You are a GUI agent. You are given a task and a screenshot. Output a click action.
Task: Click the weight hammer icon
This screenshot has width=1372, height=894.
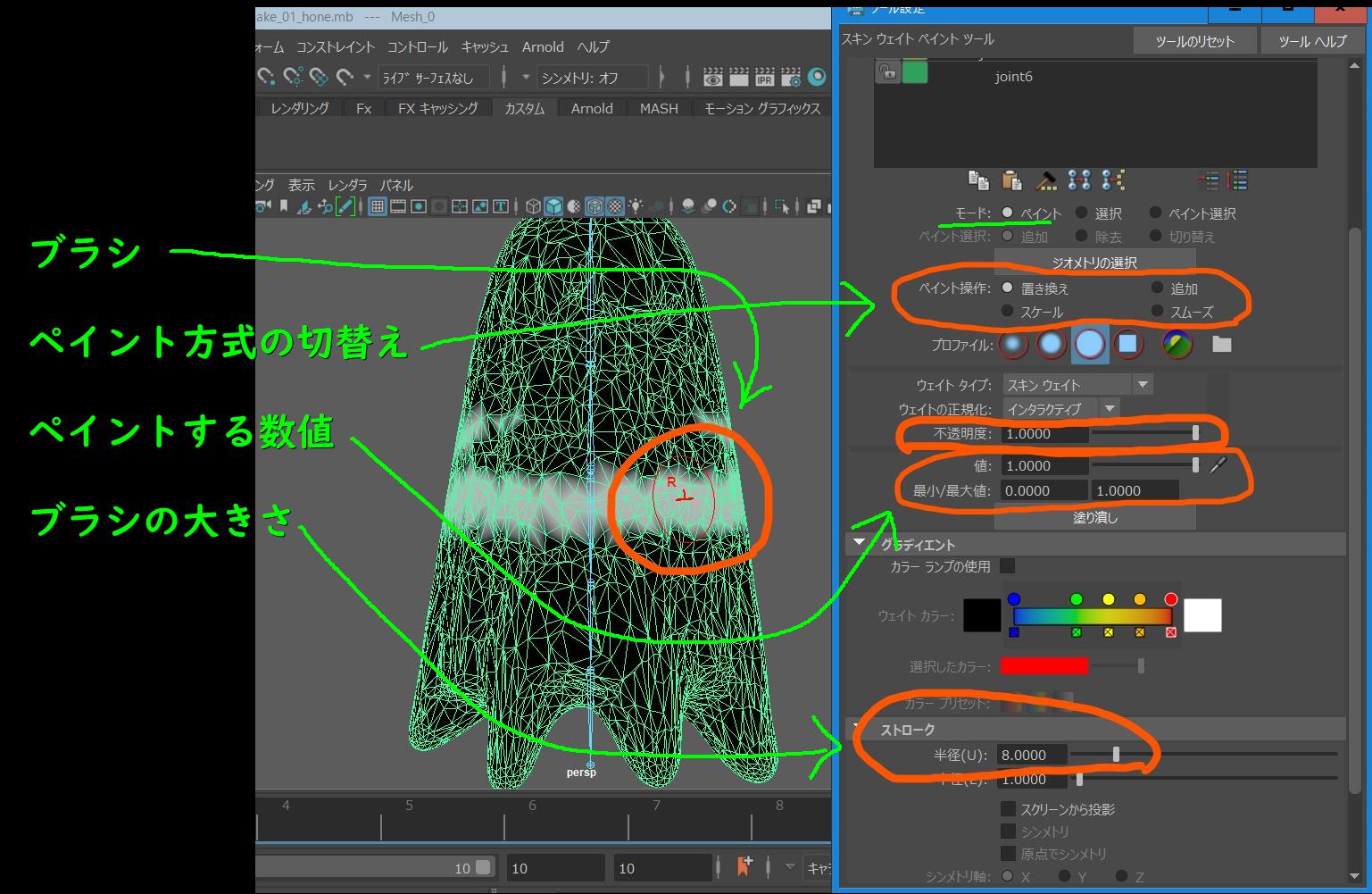tap(1045, 180)
